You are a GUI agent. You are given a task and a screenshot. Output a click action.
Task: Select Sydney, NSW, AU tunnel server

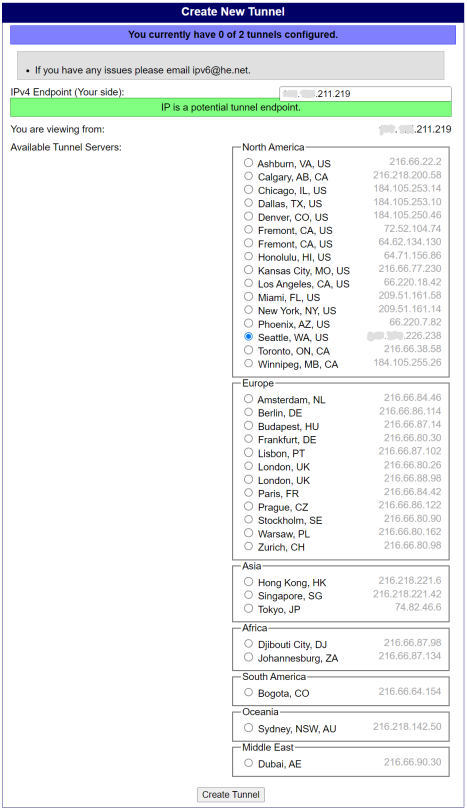tap(249, 728)
